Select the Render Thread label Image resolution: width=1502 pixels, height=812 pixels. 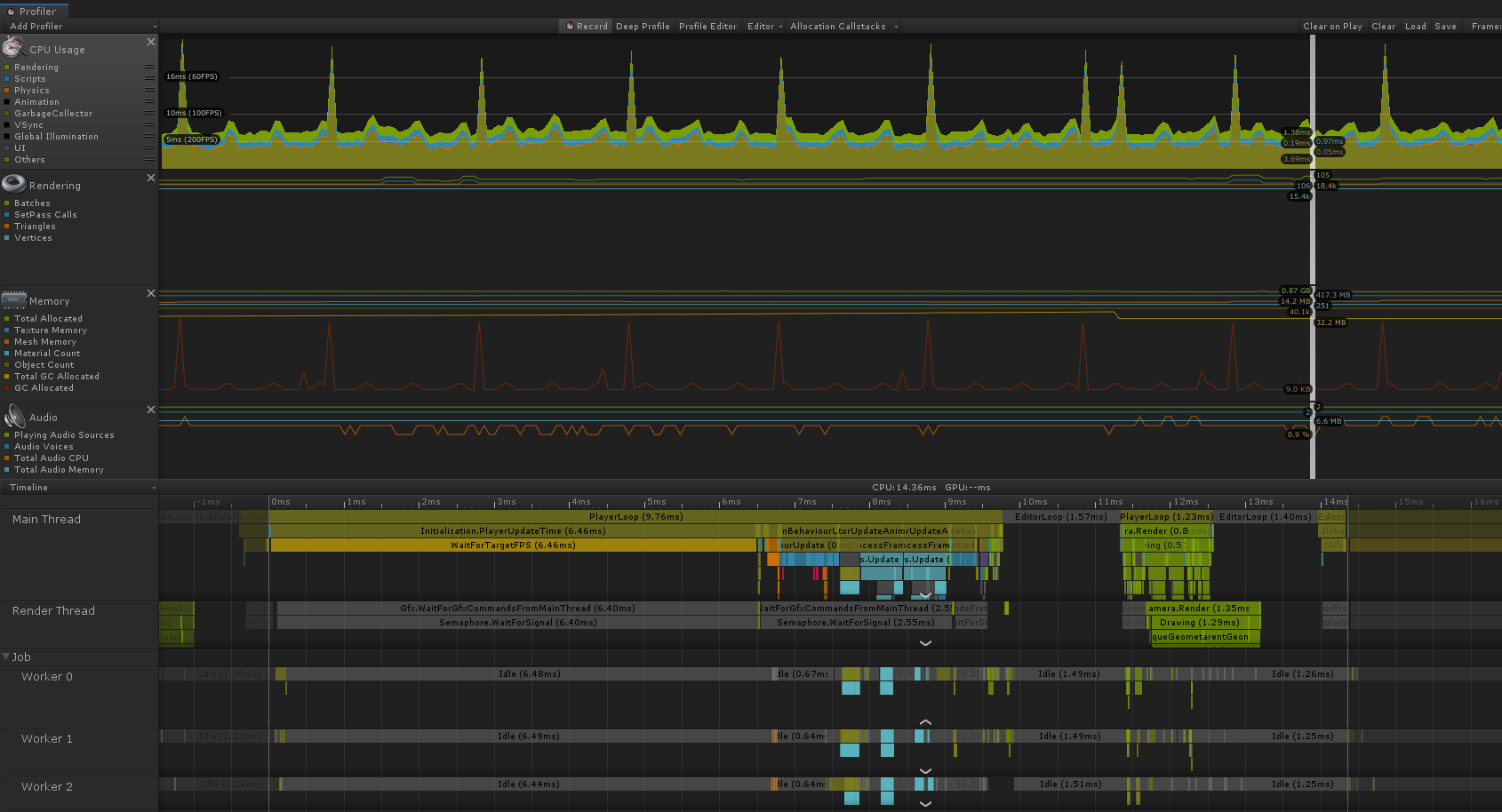(53, 611)
